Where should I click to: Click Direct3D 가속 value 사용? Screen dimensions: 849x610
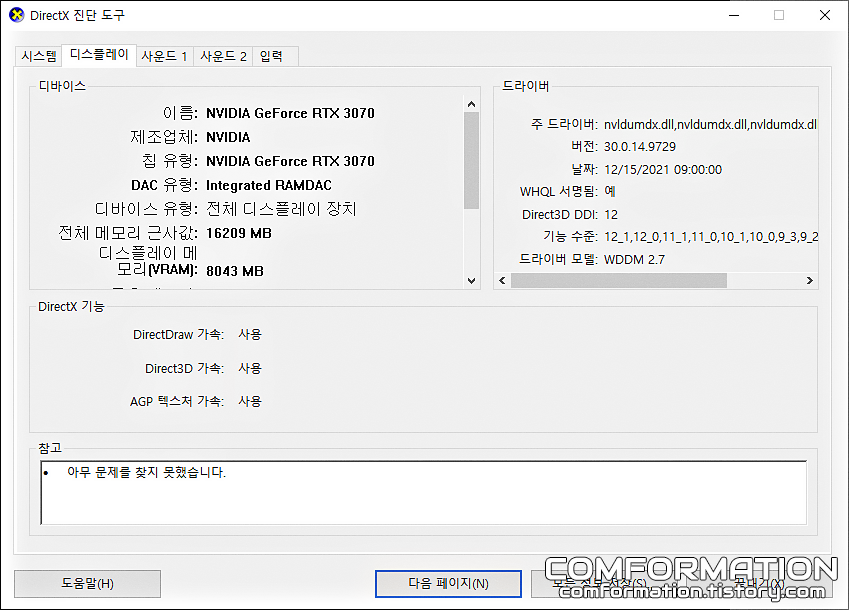pyautogui.click(x=250, y=369)
